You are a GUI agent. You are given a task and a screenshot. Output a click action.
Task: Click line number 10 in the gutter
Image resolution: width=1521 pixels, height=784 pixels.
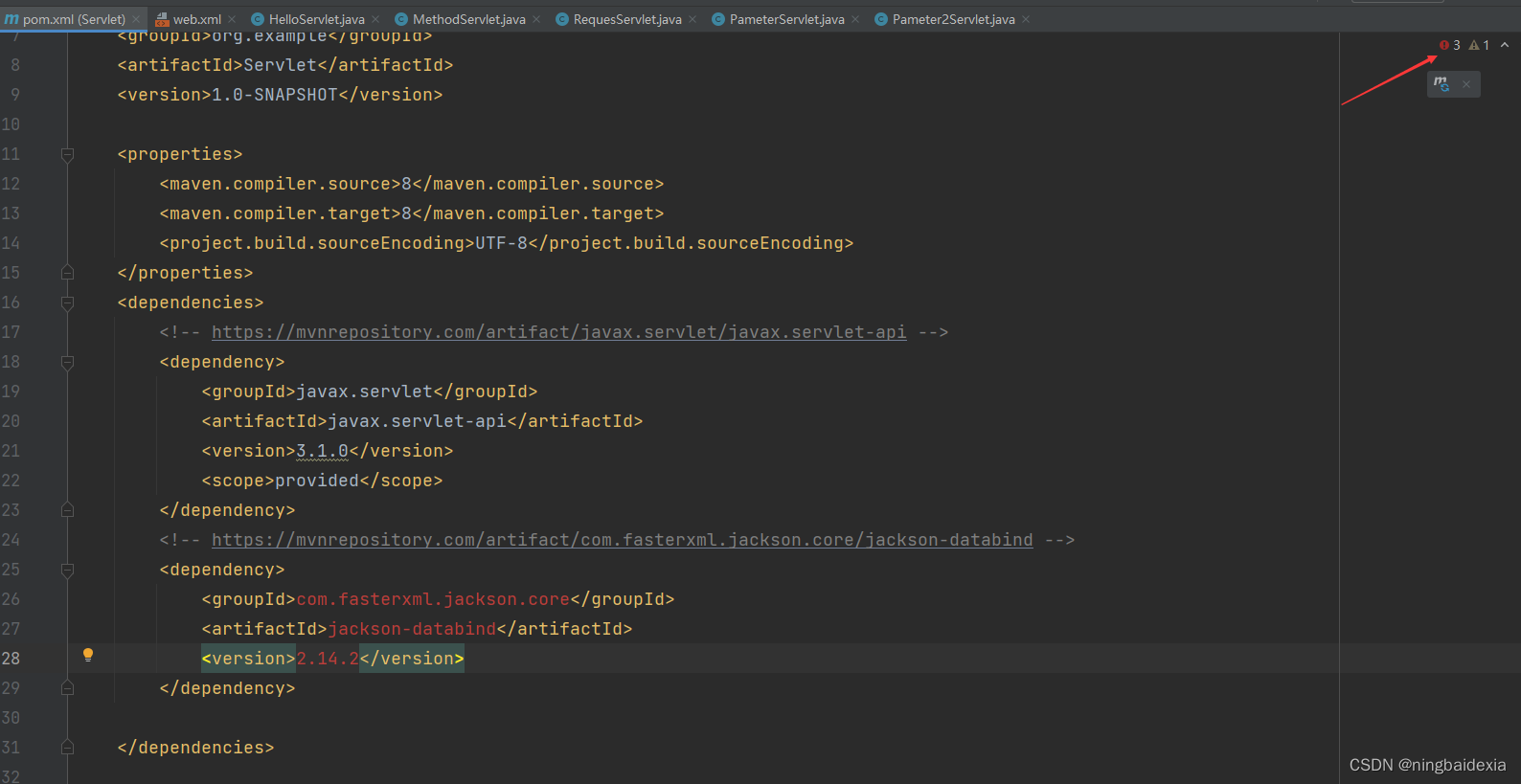point(11,124)
